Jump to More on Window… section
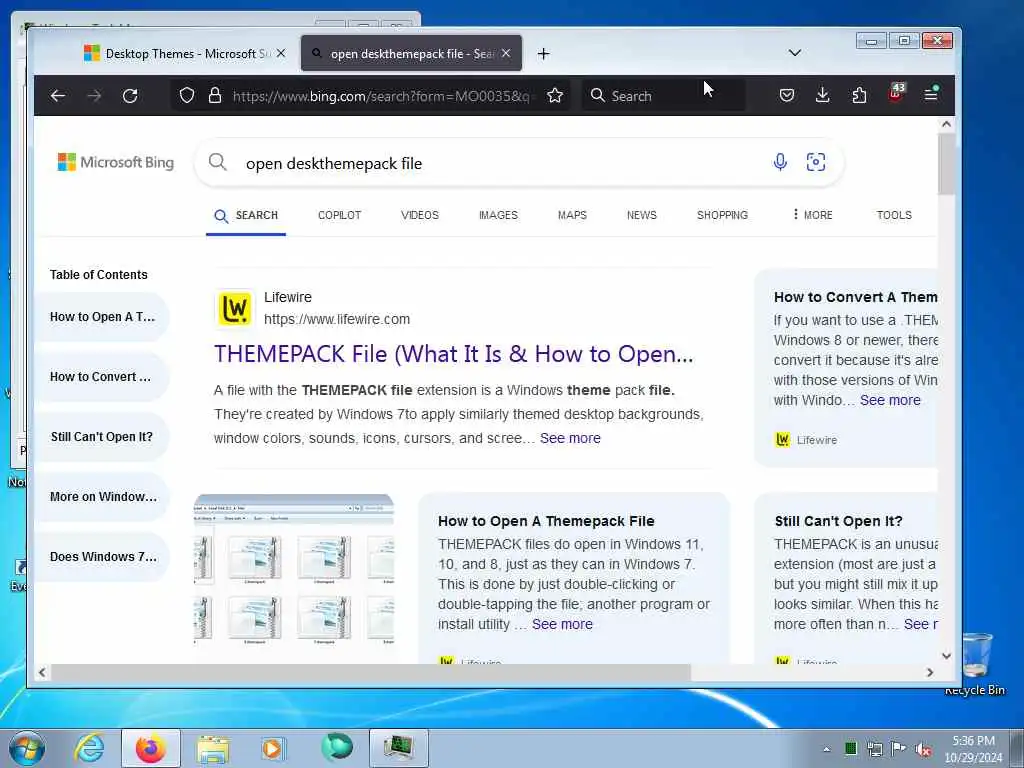Screen dimensions: 1024x768 (x=103, y=497)
